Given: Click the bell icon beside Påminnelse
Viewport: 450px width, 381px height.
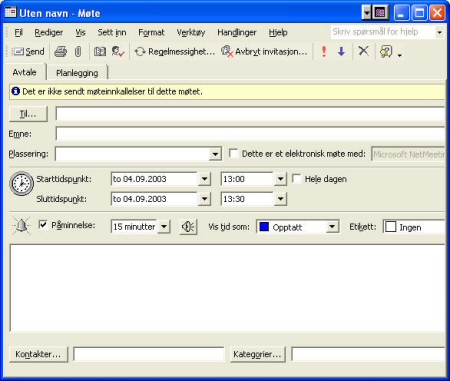Looking at the screenshot, I should (x=21, y=226).
